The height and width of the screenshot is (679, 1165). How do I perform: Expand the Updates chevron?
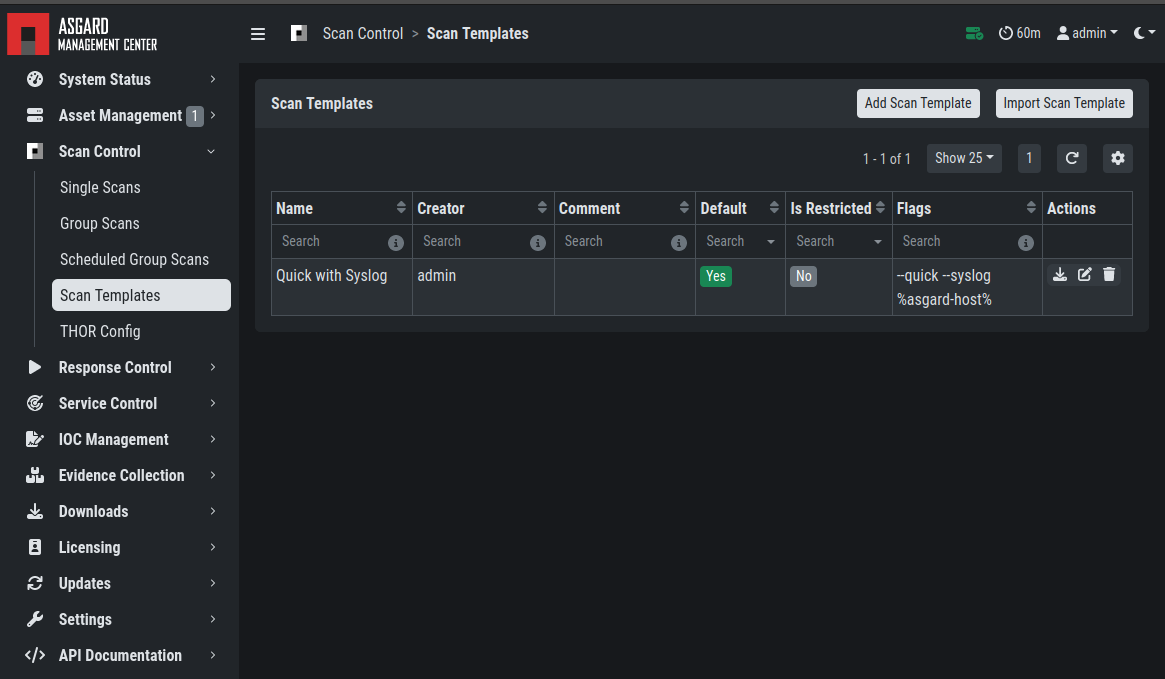(212, 583)
